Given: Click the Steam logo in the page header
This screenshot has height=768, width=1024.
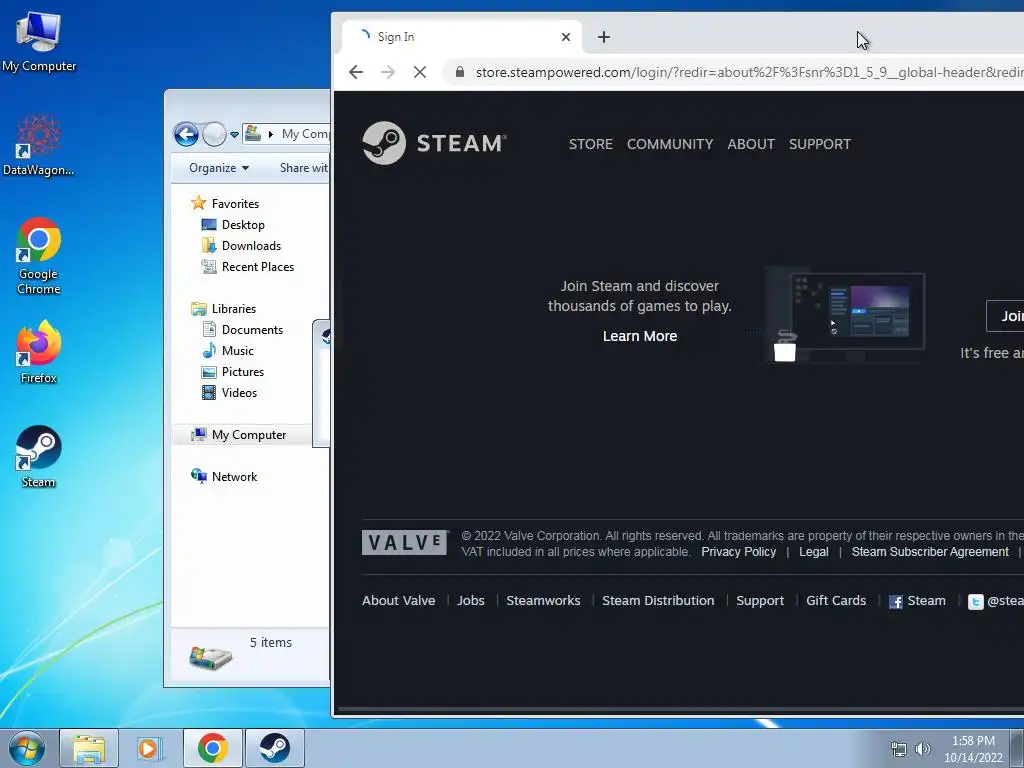Looking at the screenshot, I should pos(434,143).
